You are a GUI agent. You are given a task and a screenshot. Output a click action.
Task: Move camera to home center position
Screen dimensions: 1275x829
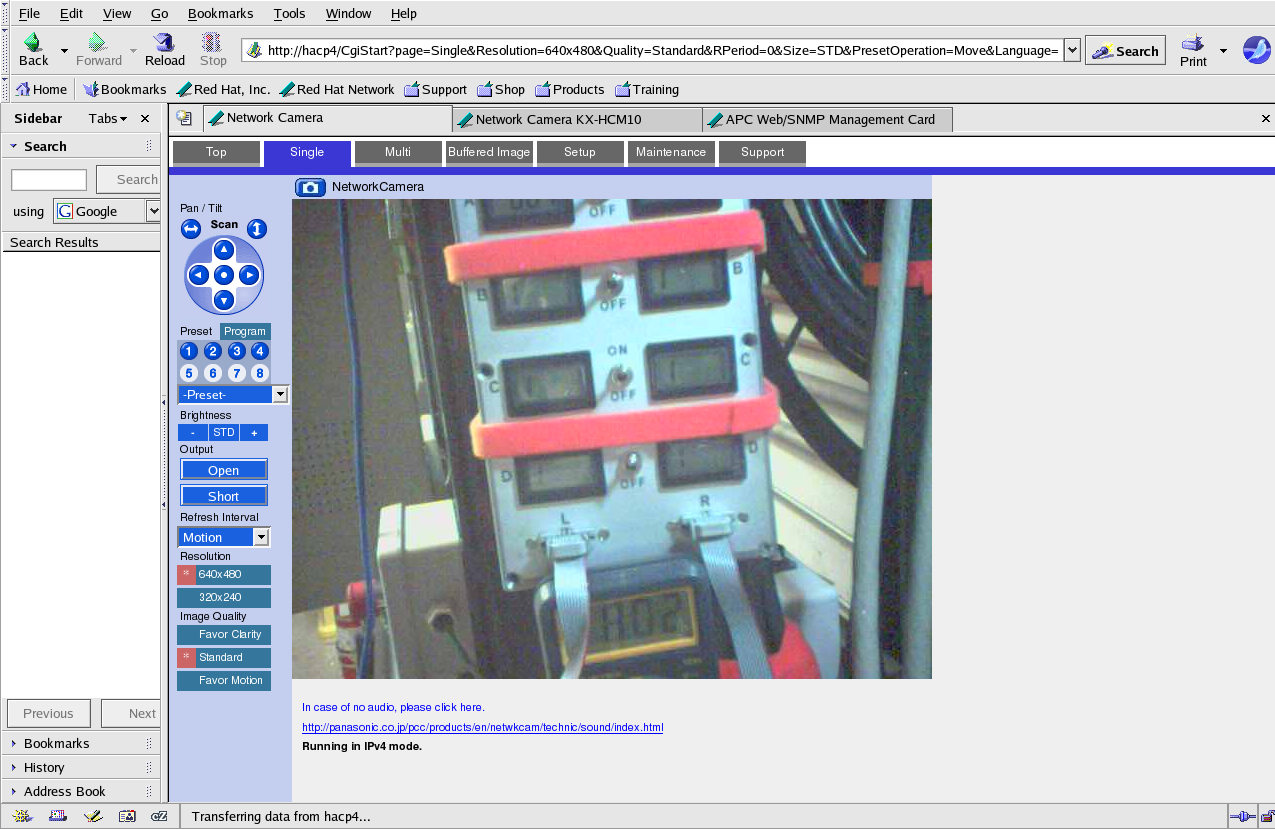(x=224, y=274)
